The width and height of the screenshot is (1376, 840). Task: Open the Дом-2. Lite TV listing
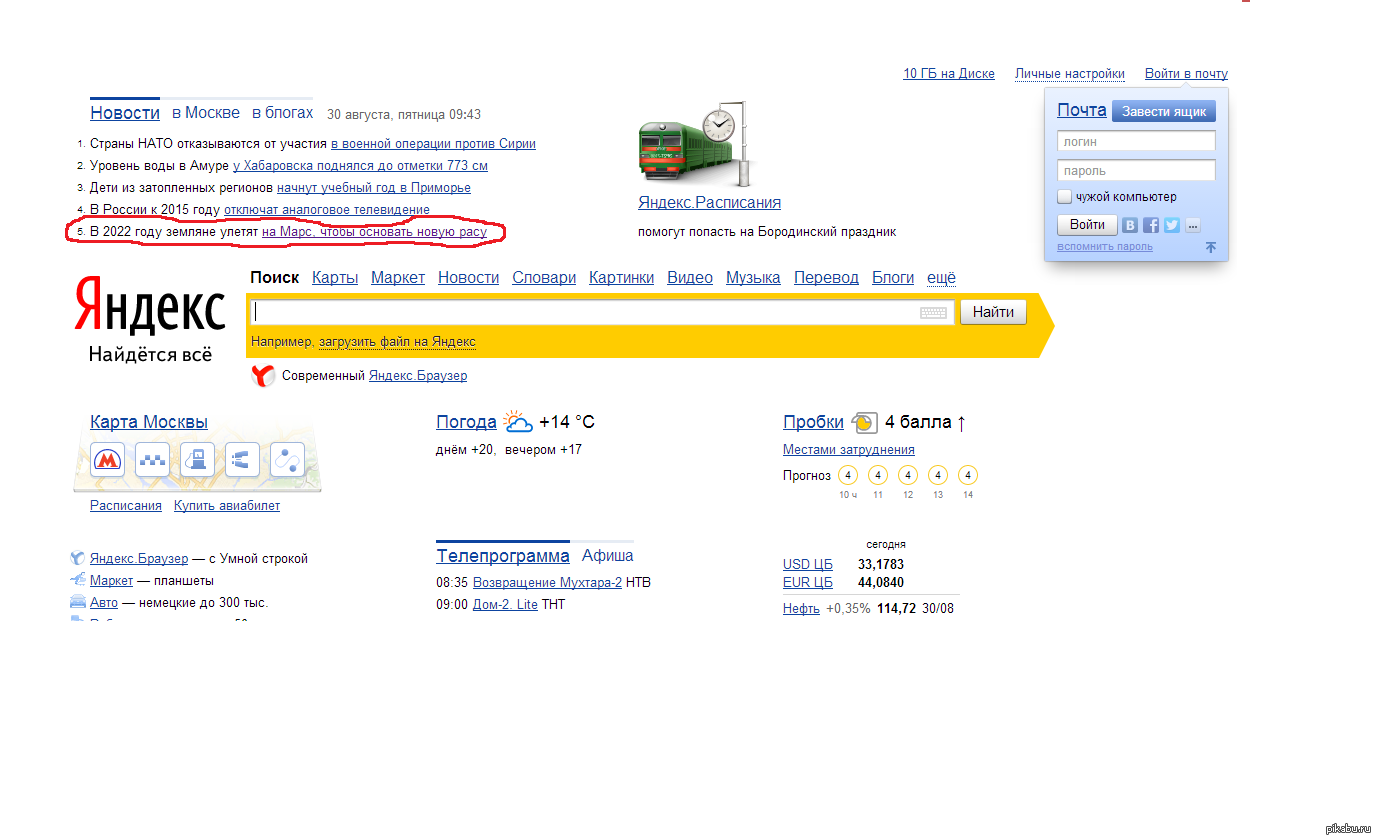(505, 605)
